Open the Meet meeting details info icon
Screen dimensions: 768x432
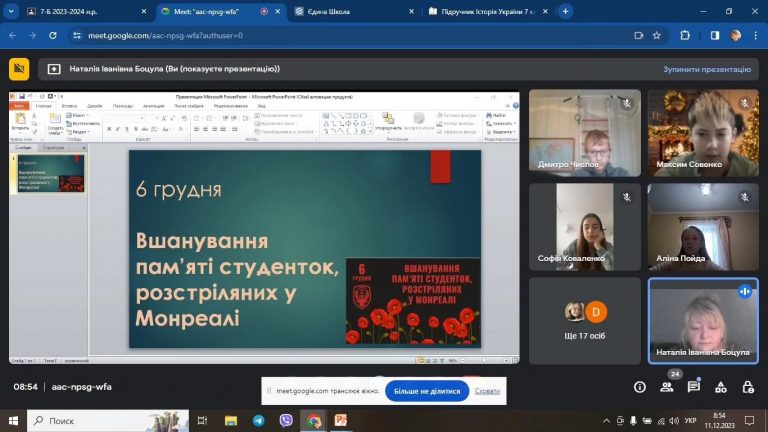(640, 387)
